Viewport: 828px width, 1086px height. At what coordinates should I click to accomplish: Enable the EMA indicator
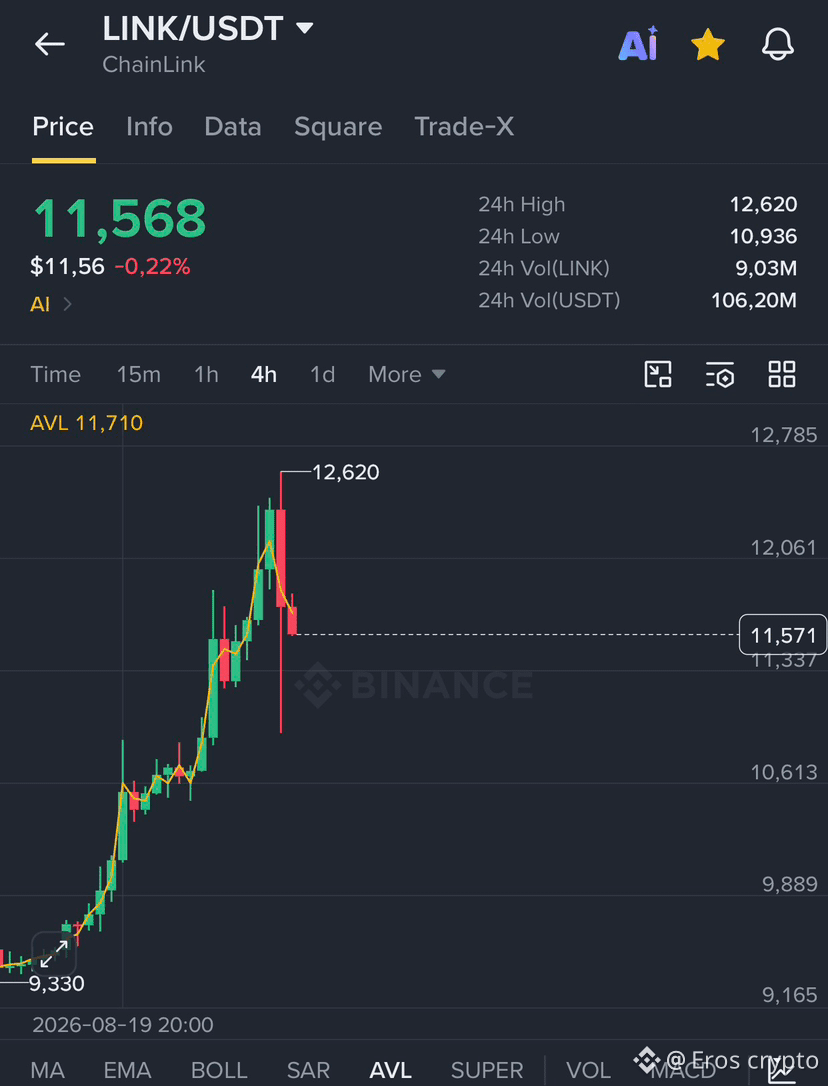tap(127, 1070)
